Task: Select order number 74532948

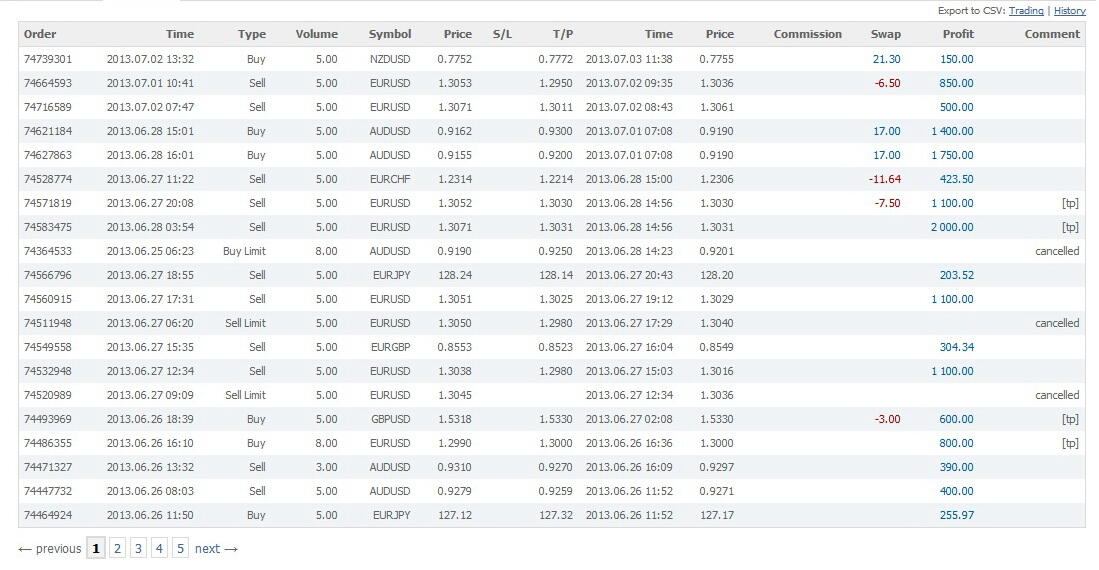Action: click(48, 371)
